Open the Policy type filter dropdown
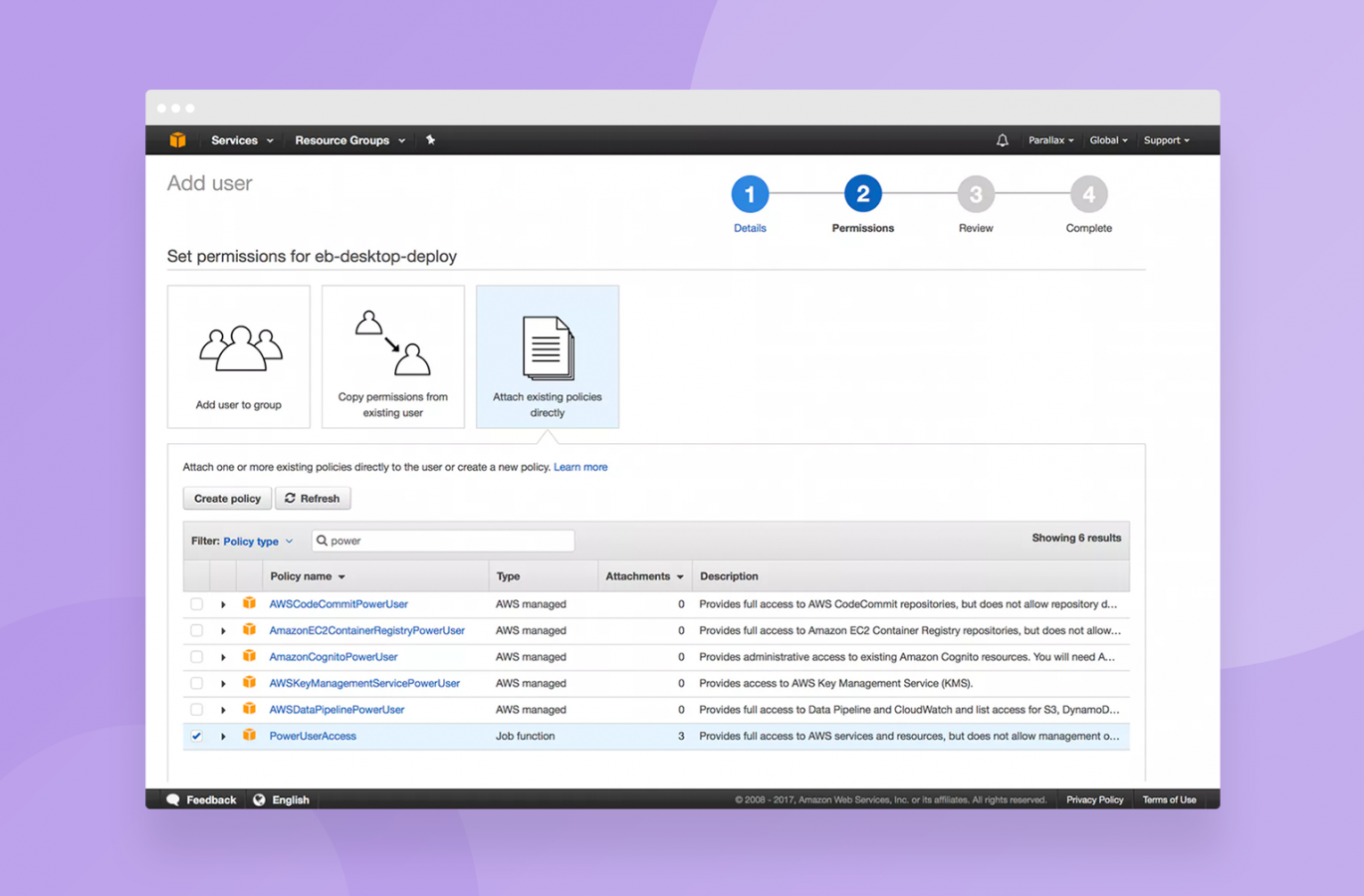Viewport: 1364px width, 896px height. [x=258, y=542]
